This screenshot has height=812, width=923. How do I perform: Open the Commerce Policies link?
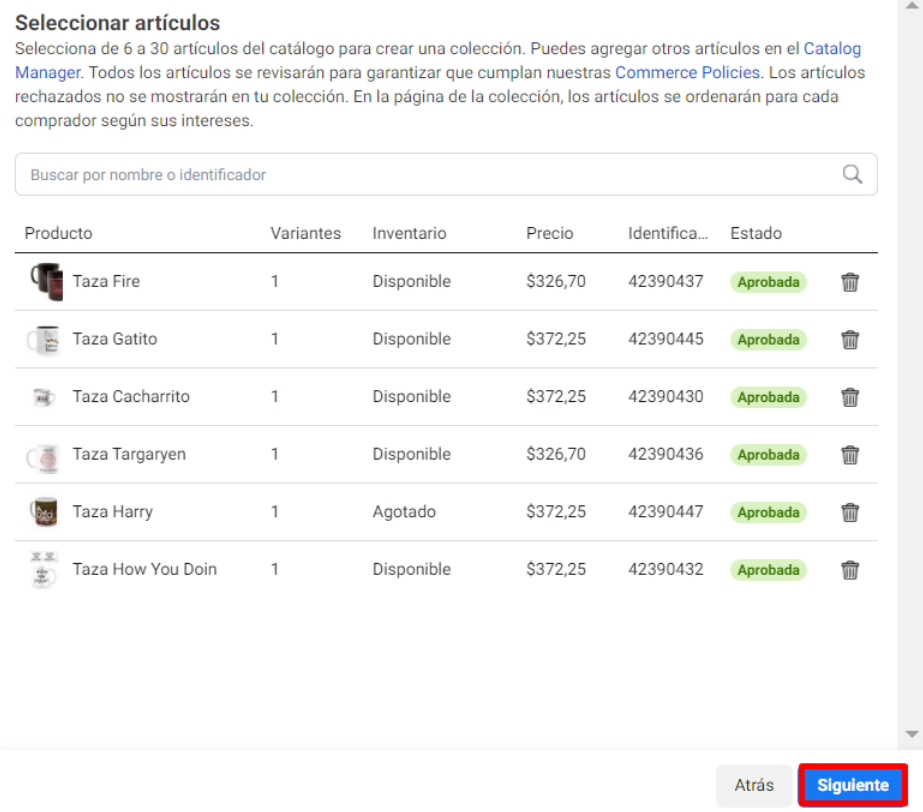tap(687, 72)
